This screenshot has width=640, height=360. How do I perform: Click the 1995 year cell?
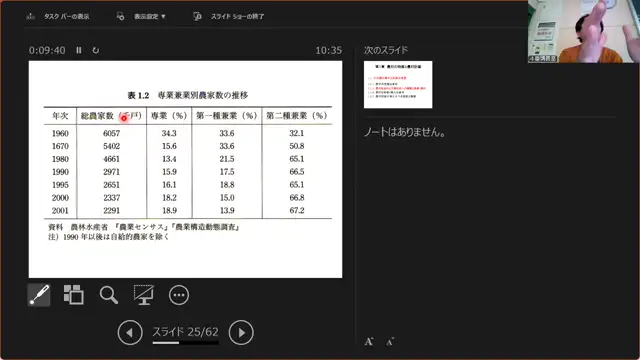click(x=60, y=185)
